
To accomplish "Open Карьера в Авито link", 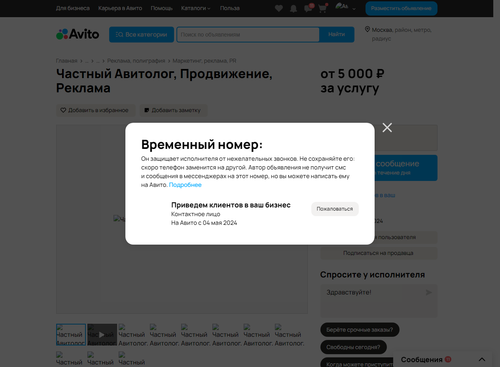I will click(120, 8).
